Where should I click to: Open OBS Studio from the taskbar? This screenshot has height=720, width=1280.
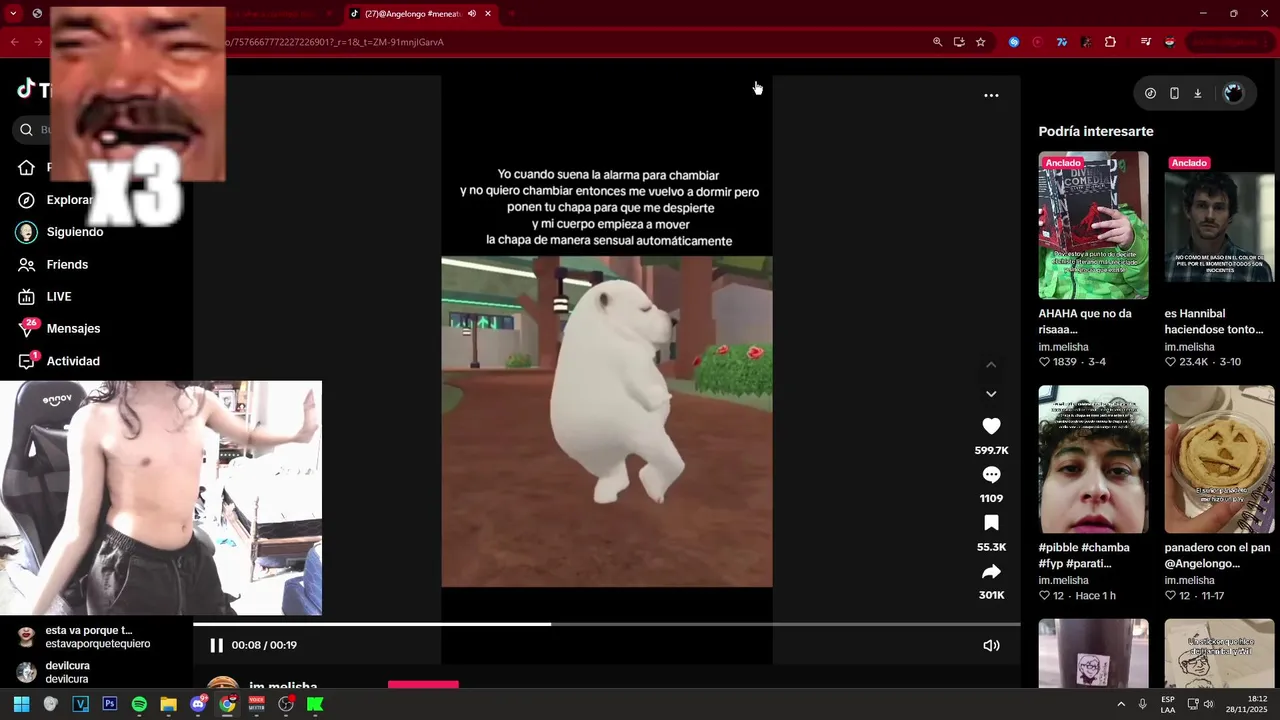pos(286,704)
